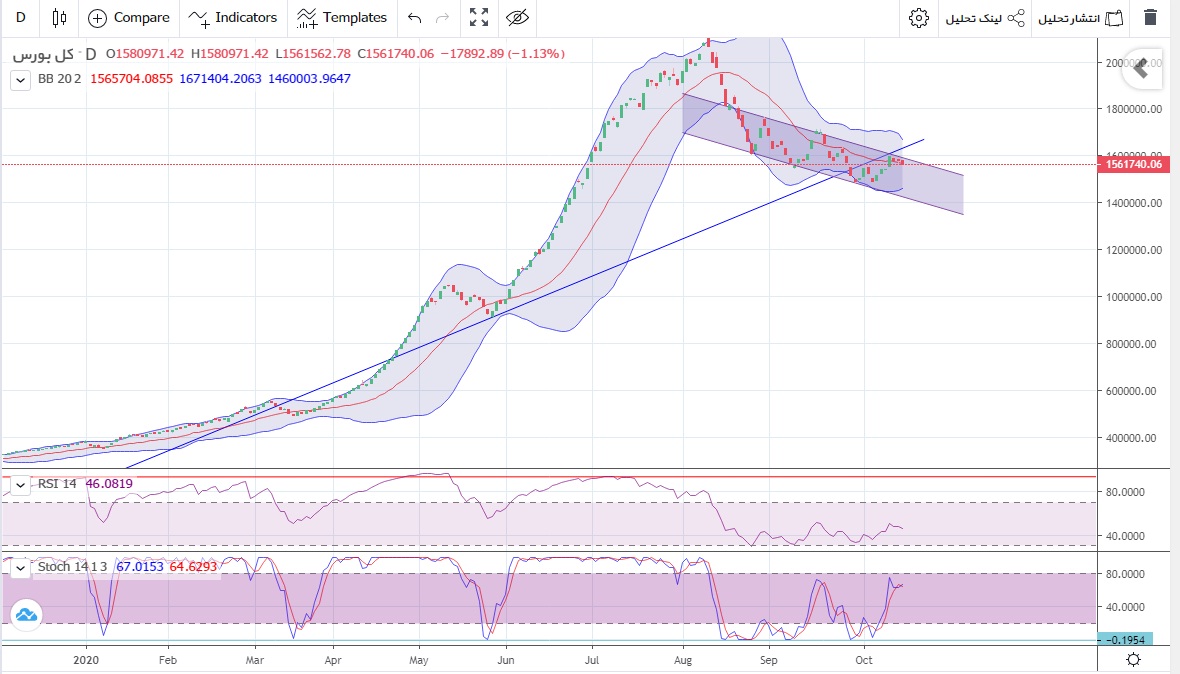
Task: Click the blue cloud chart icon
Action: click(26, 615)
